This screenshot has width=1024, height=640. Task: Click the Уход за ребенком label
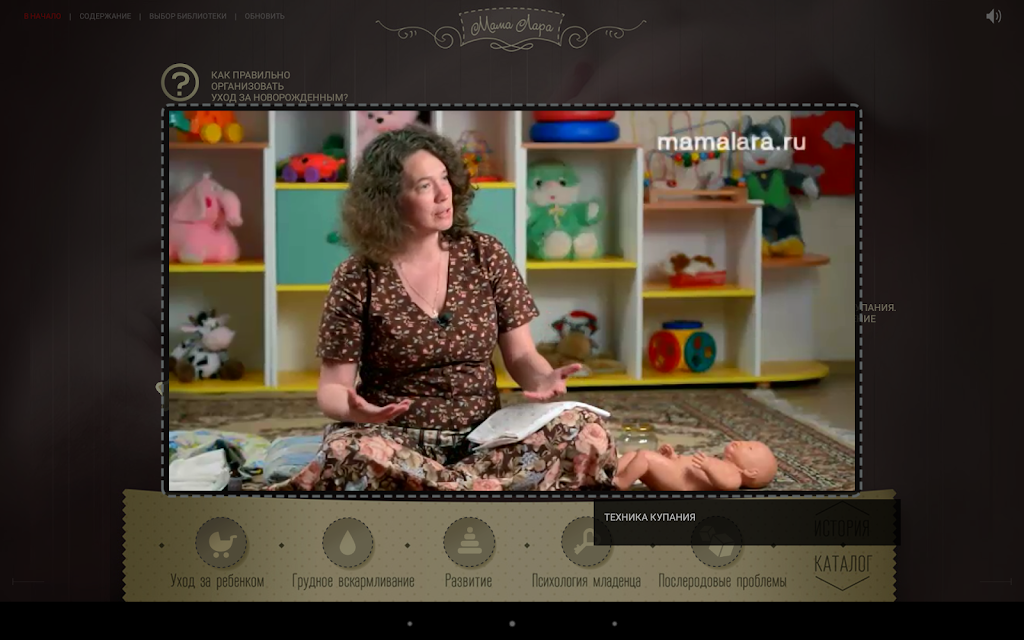point(217,581)
